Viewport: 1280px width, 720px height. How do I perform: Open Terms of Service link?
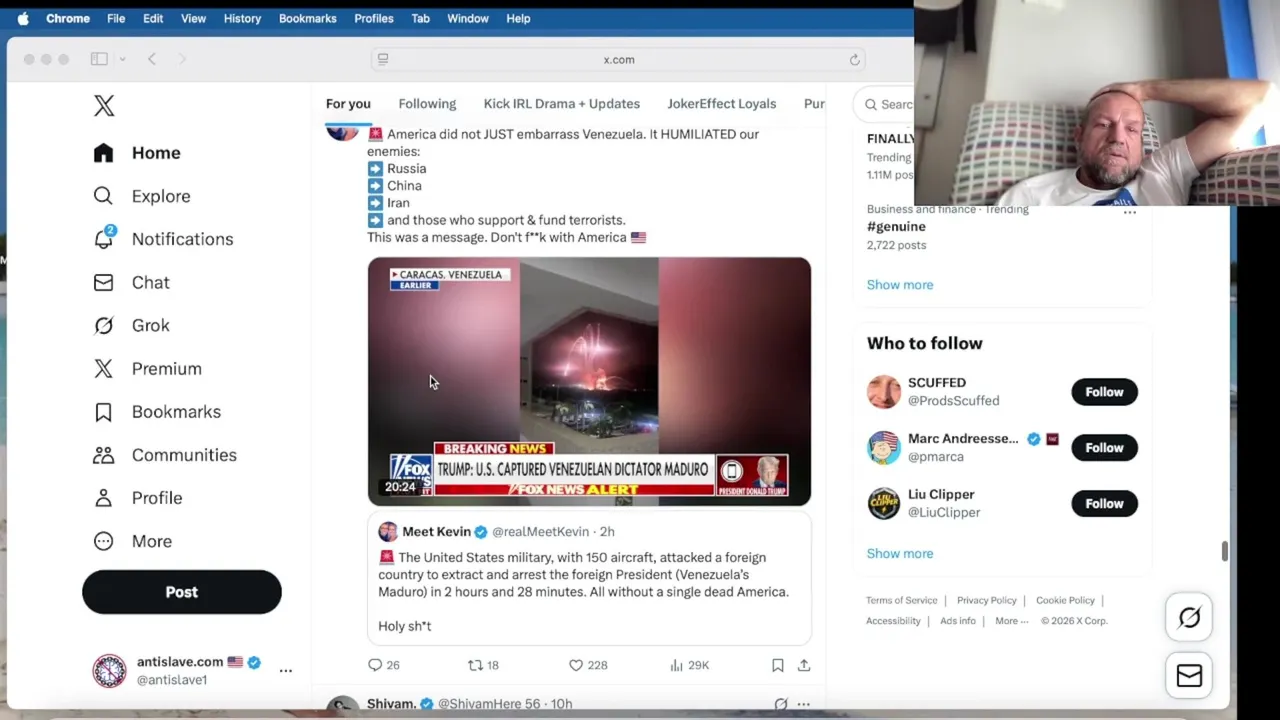click(901, 601)
